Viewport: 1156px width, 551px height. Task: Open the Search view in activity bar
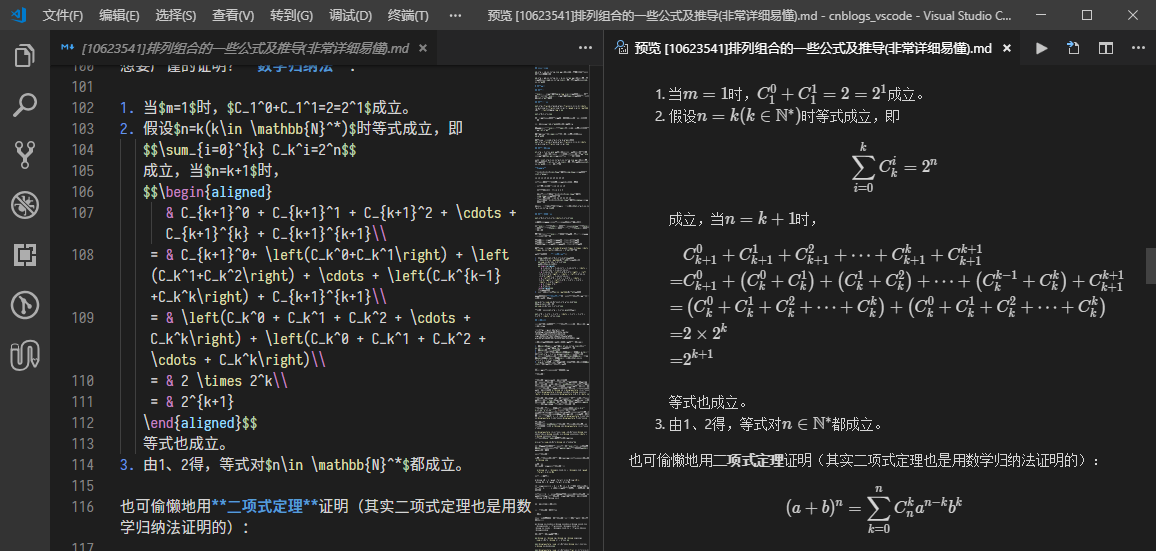click(x=25, y=105)
